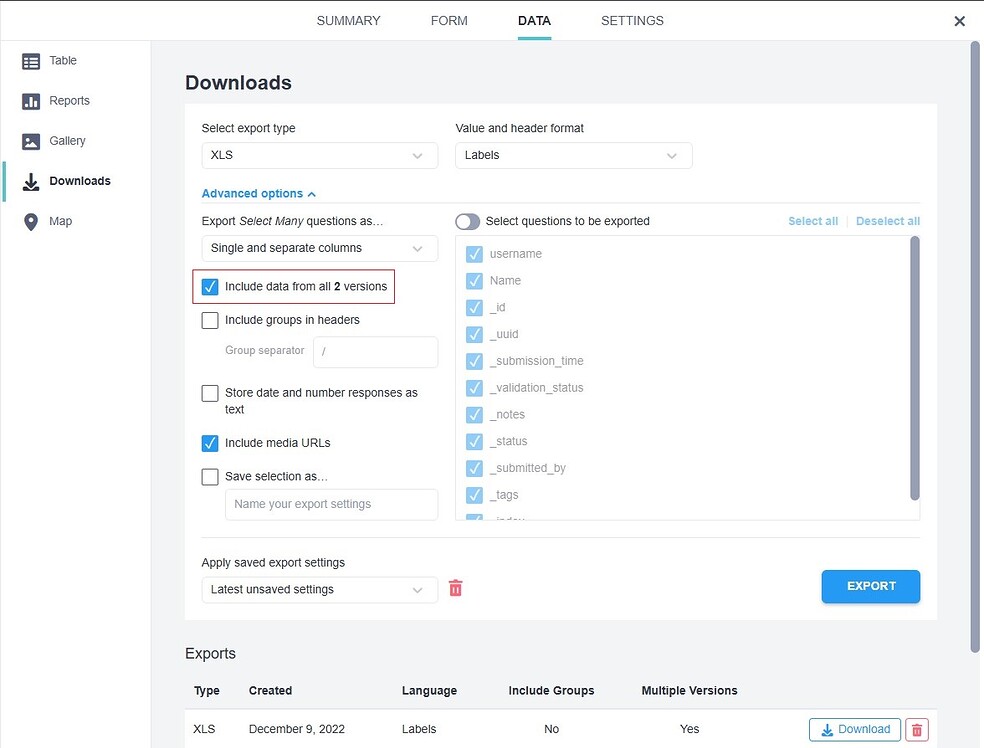Screen dimensions: 984x748
Task: Switch to the SETTINGS tab
Action: coord(632,20)
